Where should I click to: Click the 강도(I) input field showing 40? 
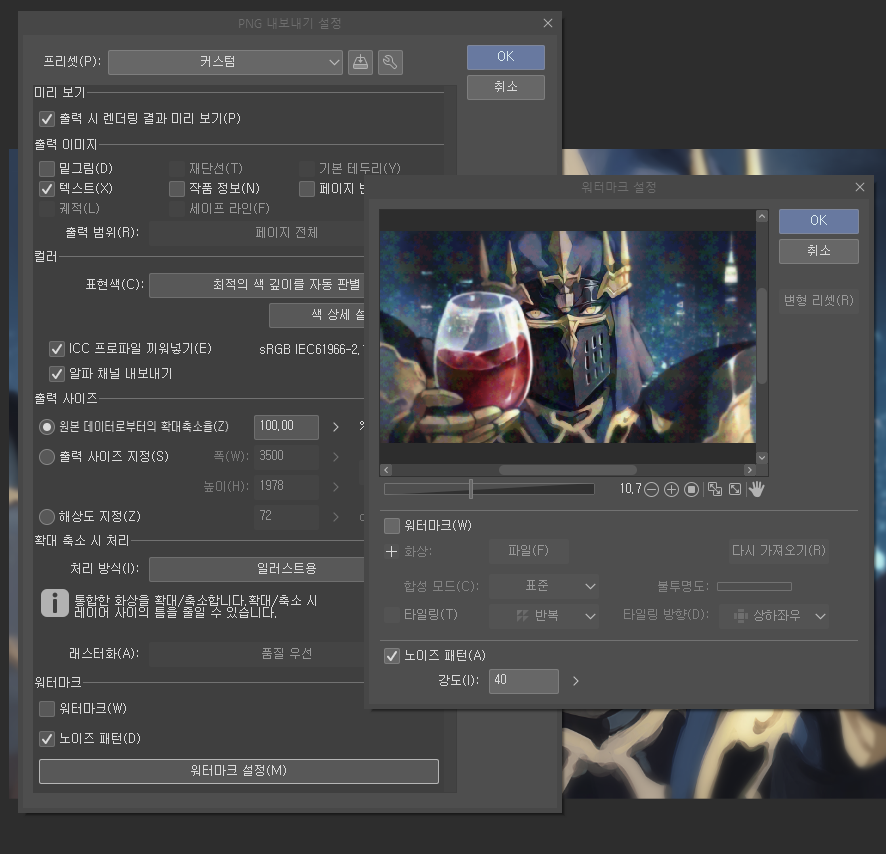click(524, 681)
